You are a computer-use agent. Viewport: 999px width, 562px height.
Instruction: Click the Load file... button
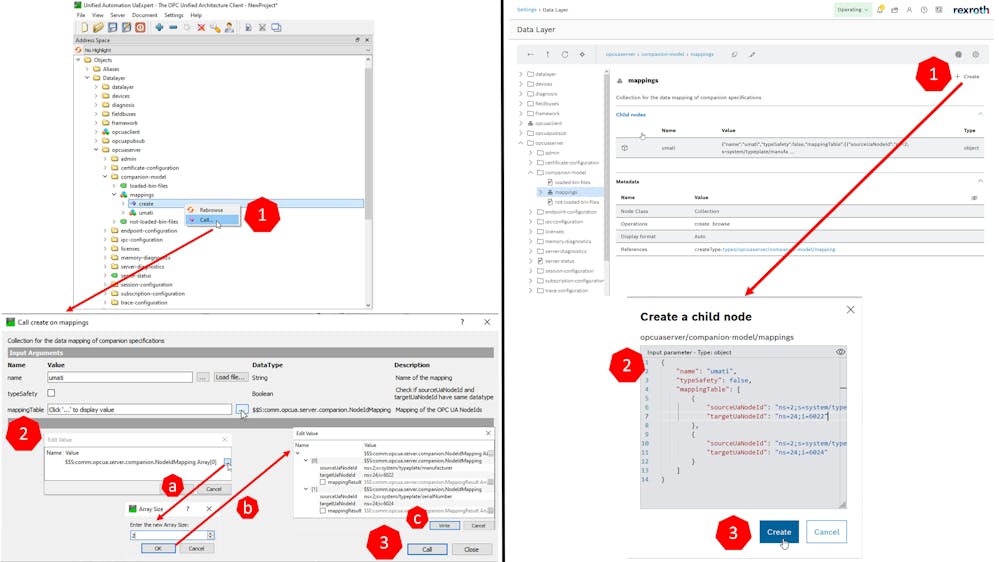pos(230,377)
